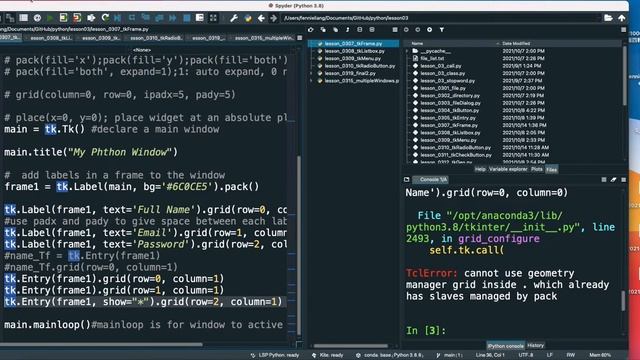Switch to the lesson_0309_tkMenu editor tab

click(100, 38)
